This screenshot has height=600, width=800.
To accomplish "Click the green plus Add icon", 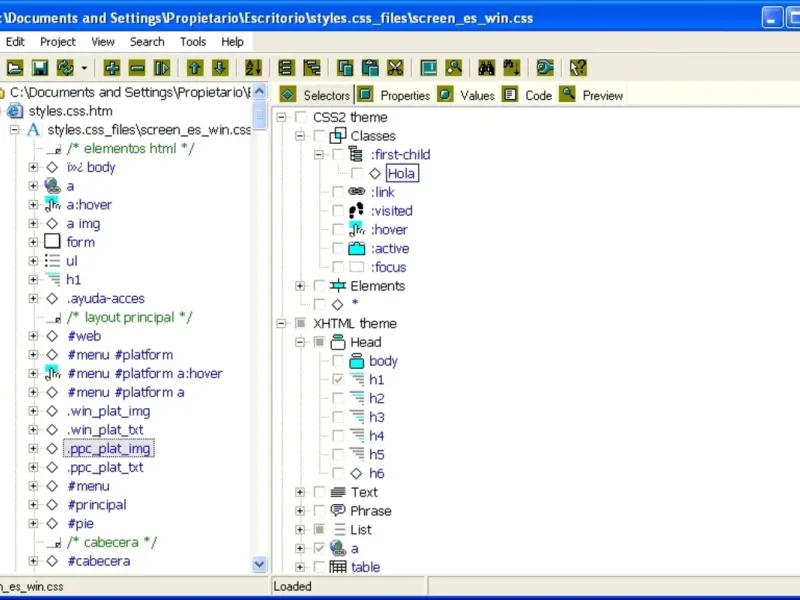I will coord(112,68).
